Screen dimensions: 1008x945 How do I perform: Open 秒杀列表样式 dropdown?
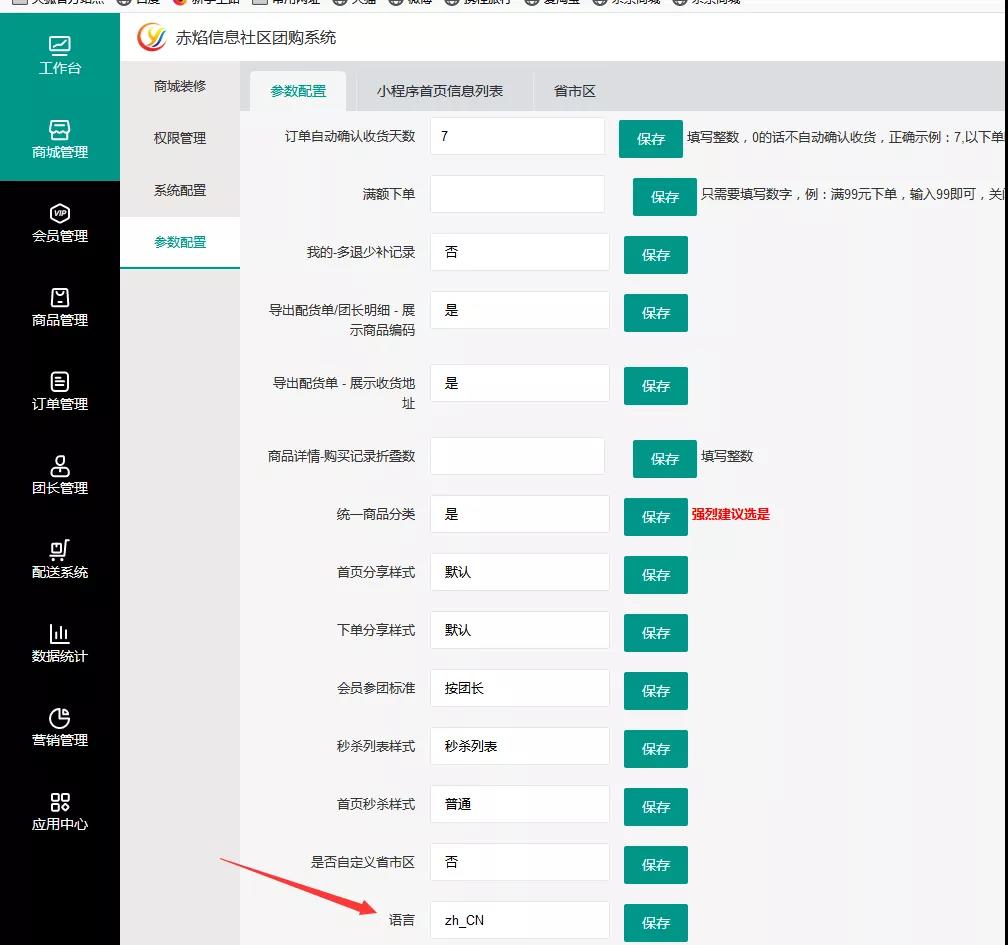pyautogui.click(x=520, y=746)
